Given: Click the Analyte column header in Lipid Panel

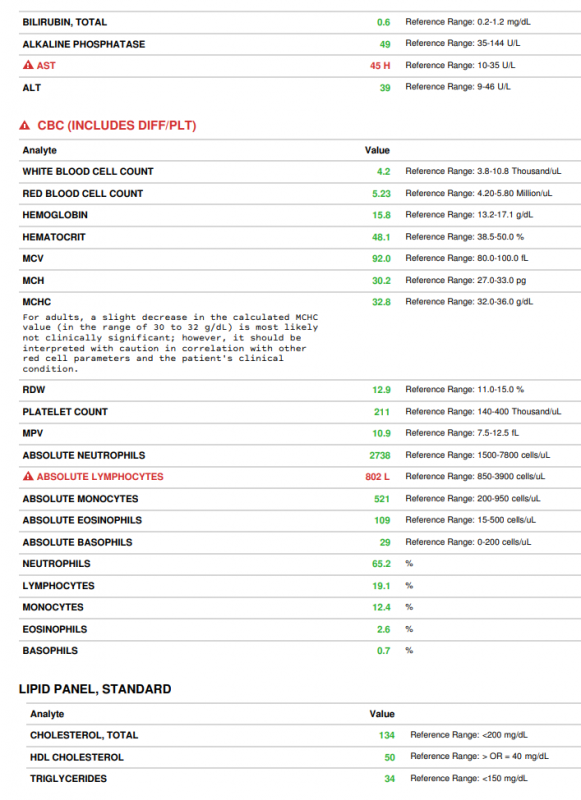Looking at the screenshot, I should (x=47, y=714).
